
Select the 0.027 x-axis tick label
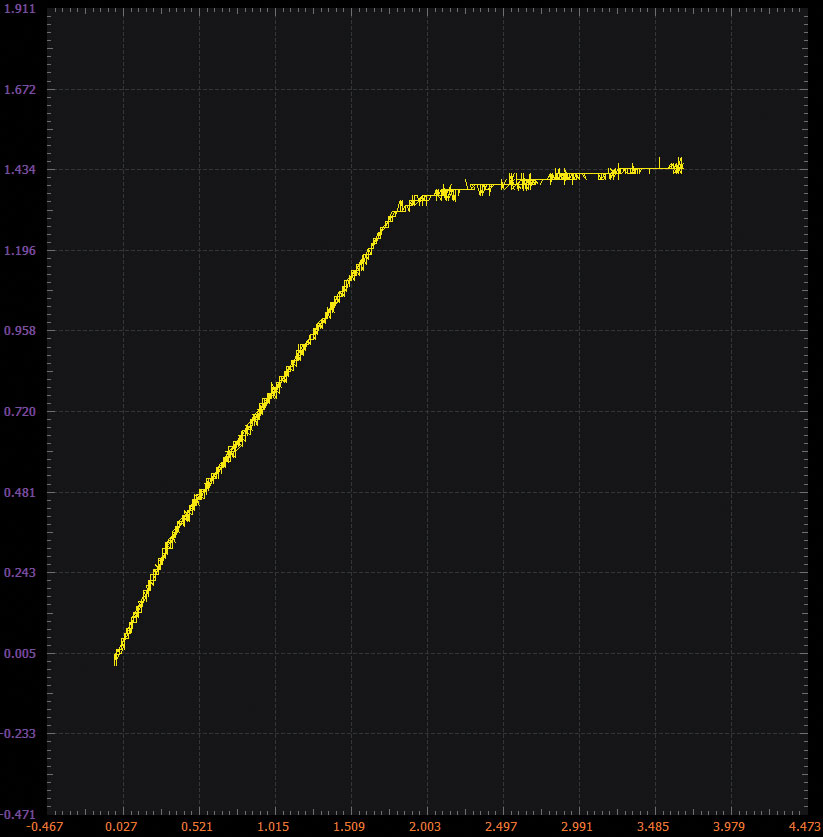[x=122, y=827]
